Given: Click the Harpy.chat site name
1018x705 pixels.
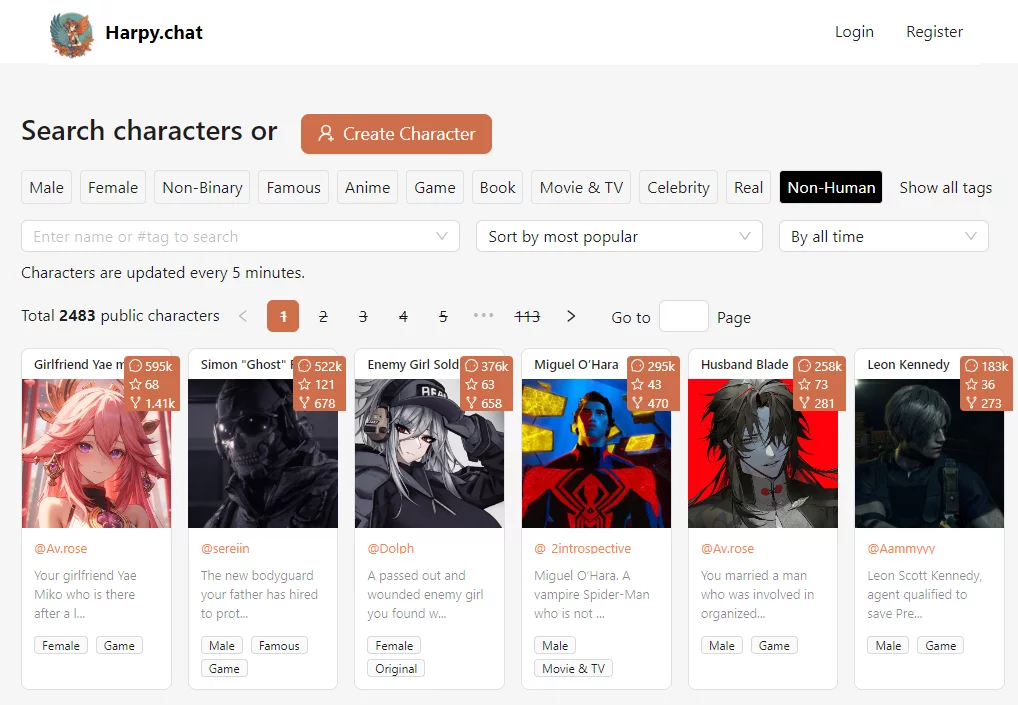Looking at the screenshot, I should click(154, 32).
